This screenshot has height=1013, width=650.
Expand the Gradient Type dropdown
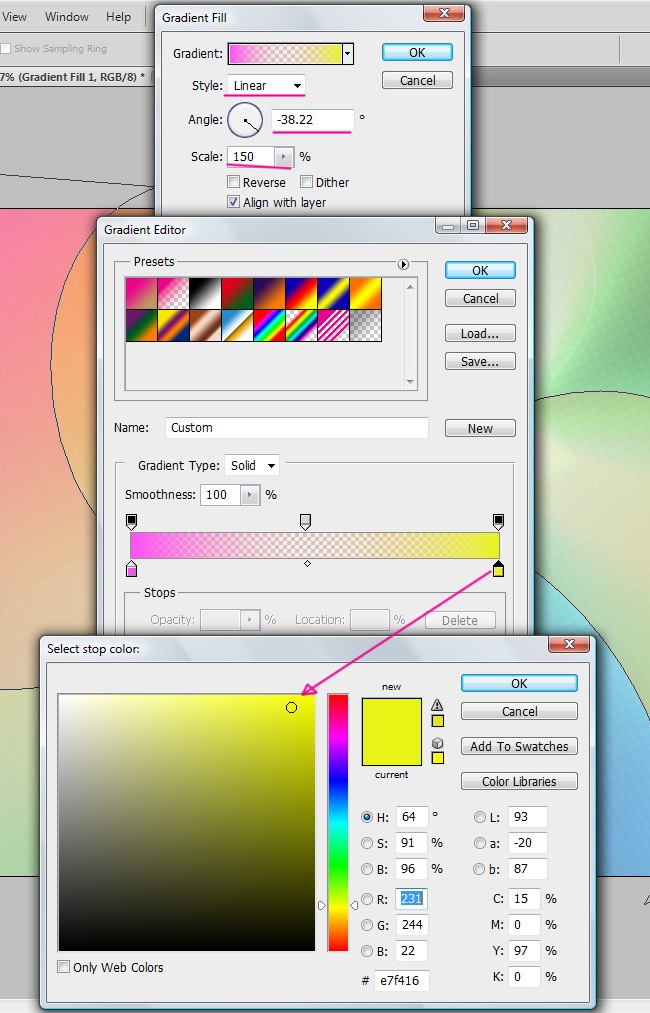tap(253, 465)
